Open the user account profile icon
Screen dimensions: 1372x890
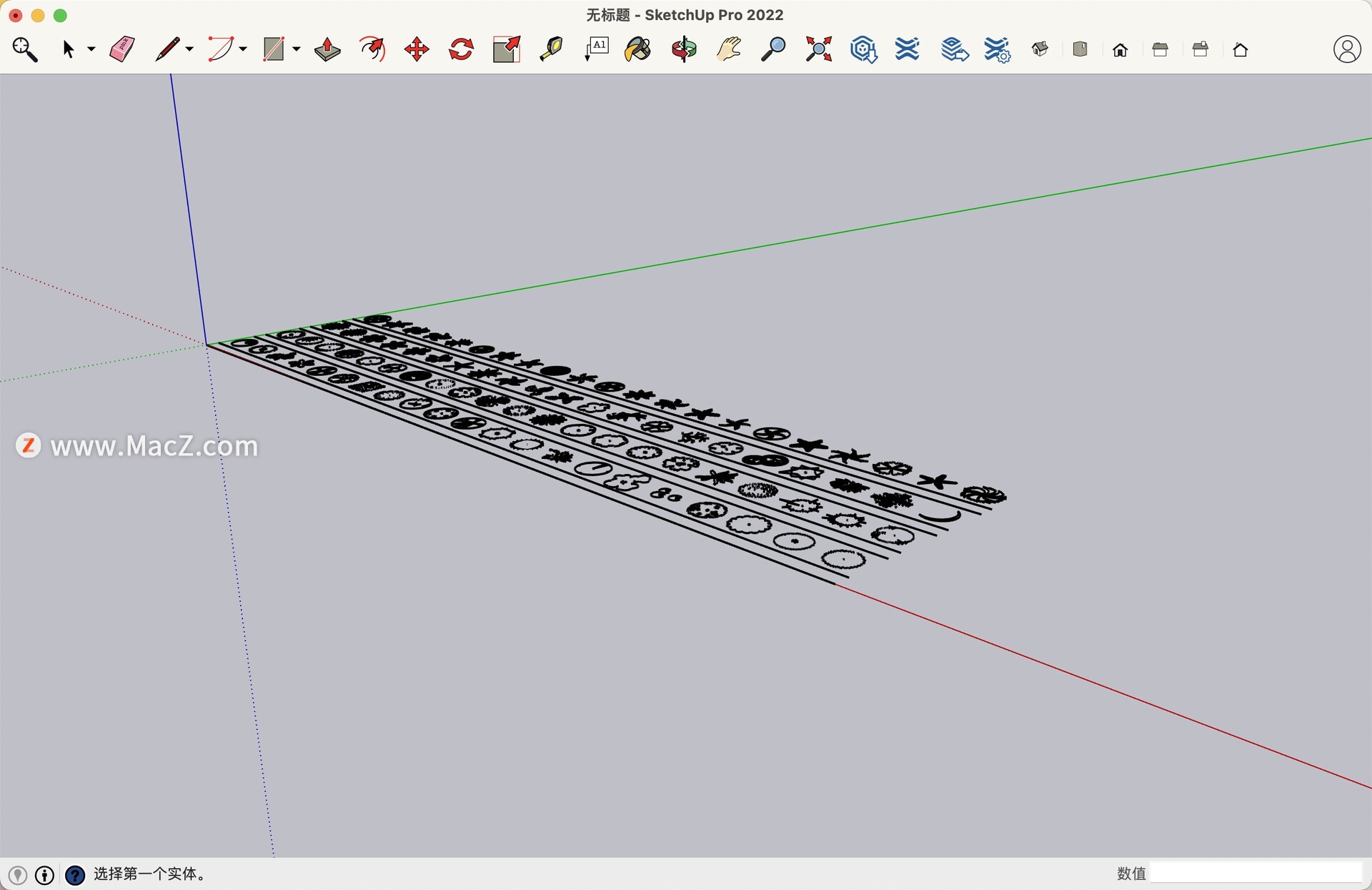point(1346,49)
